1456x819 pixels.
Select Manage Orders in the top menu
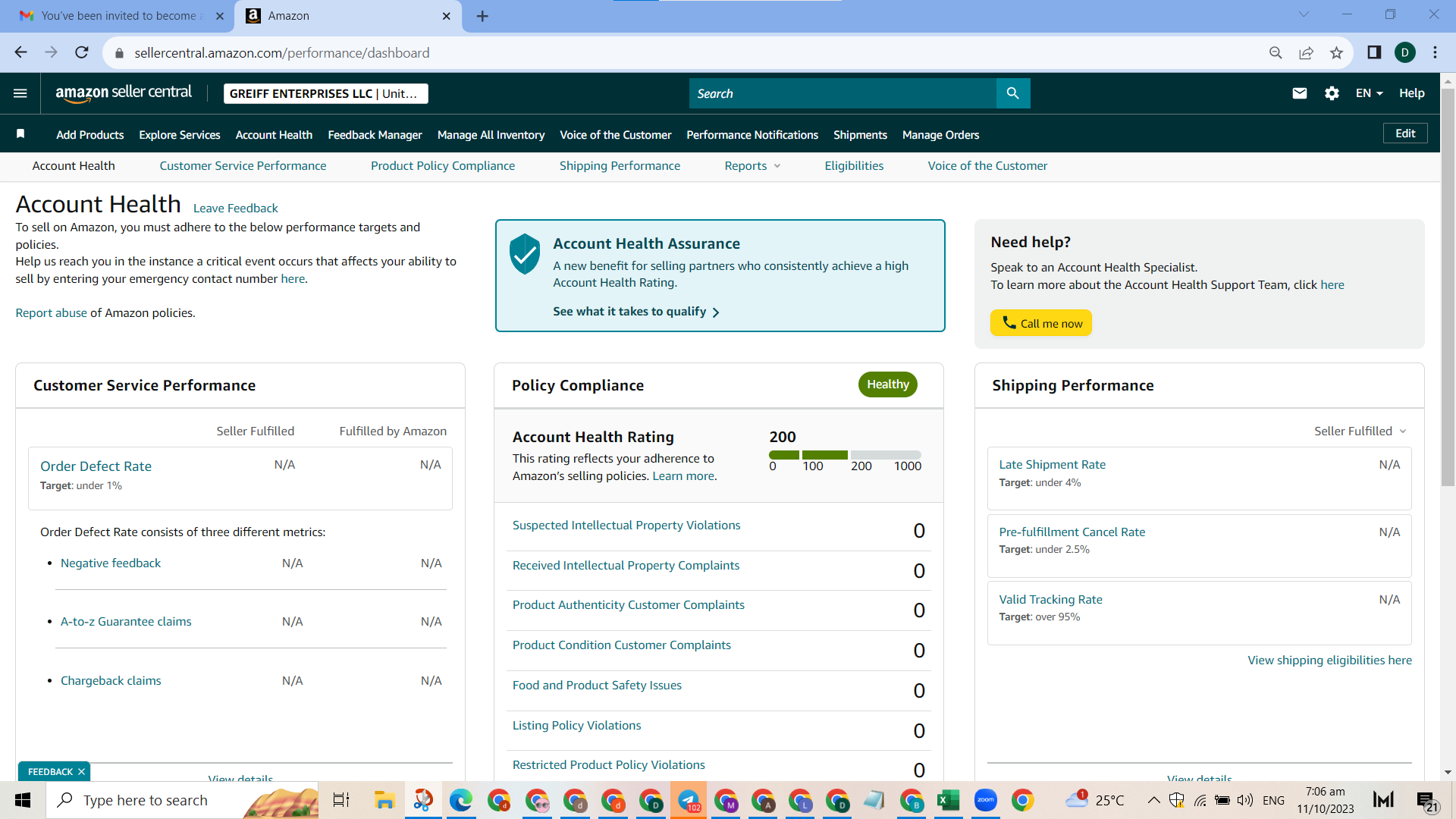pos(940,135)
